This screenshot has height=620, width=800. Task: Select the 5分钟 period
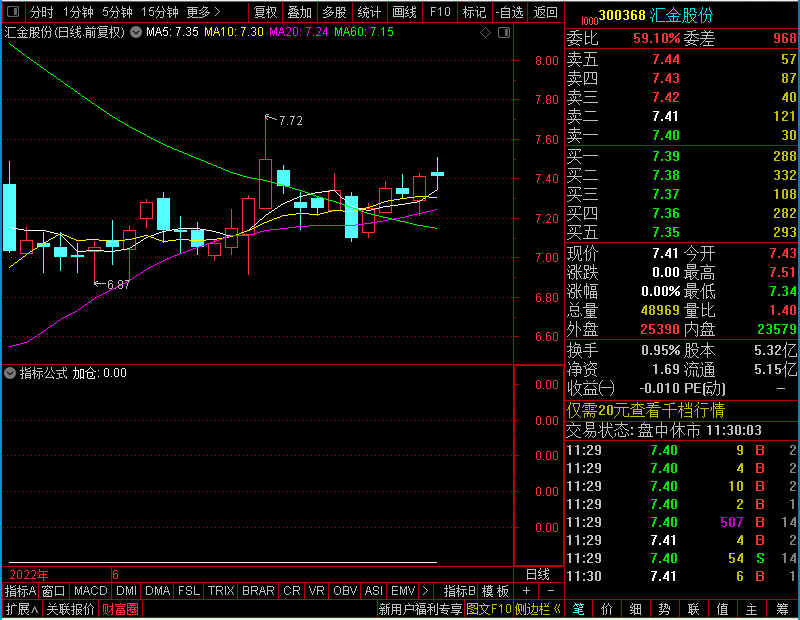coord(117,12)
